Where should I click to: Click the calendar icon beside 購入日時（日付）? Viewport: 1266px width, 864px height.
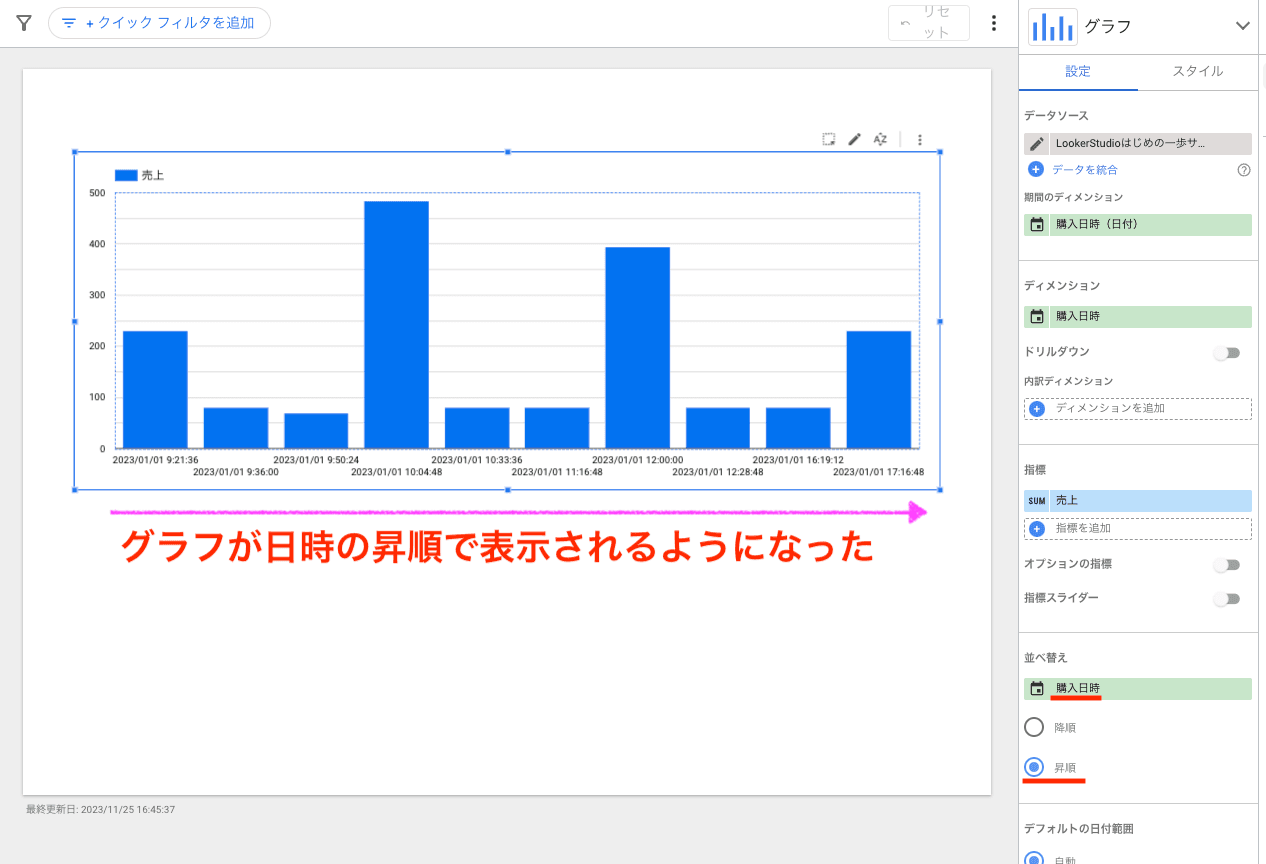[1037, 224]
